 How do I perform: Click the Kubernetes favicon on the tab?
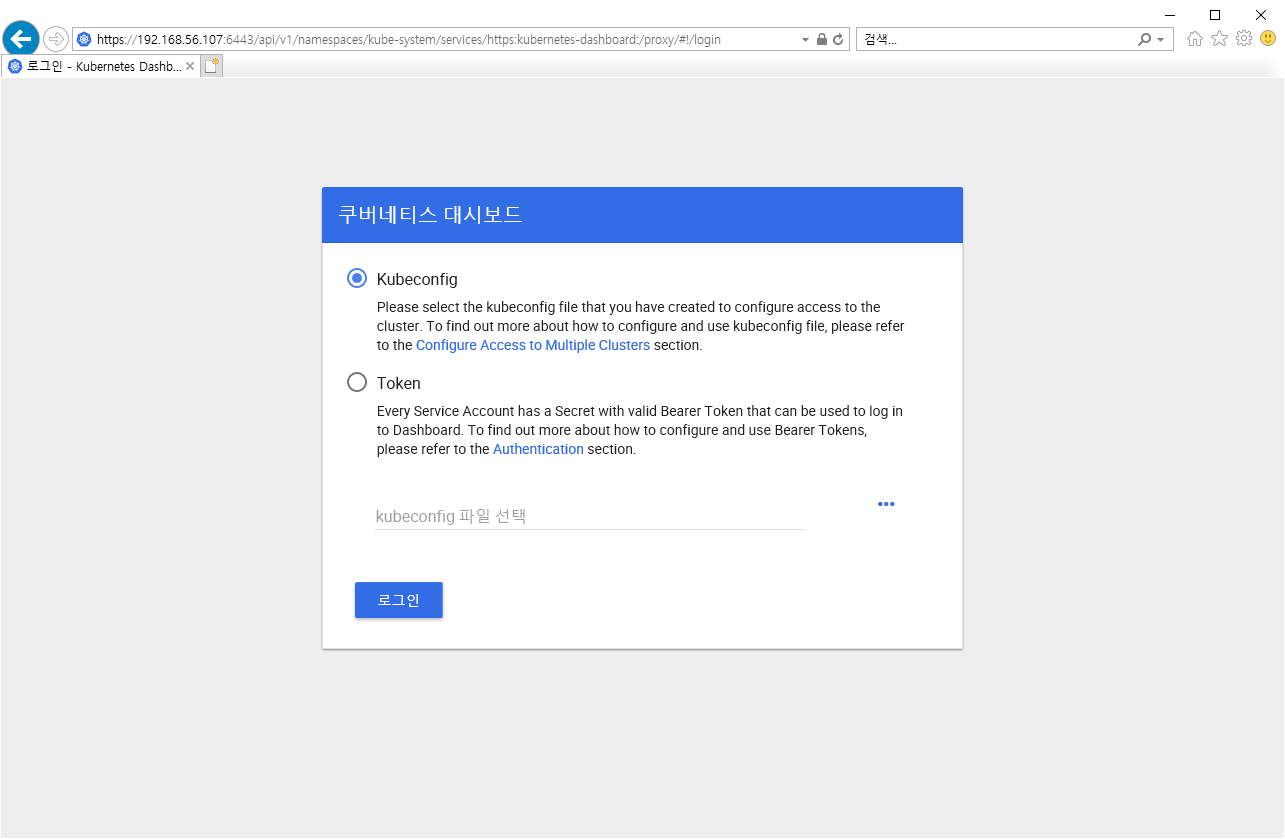coord(15,67)
